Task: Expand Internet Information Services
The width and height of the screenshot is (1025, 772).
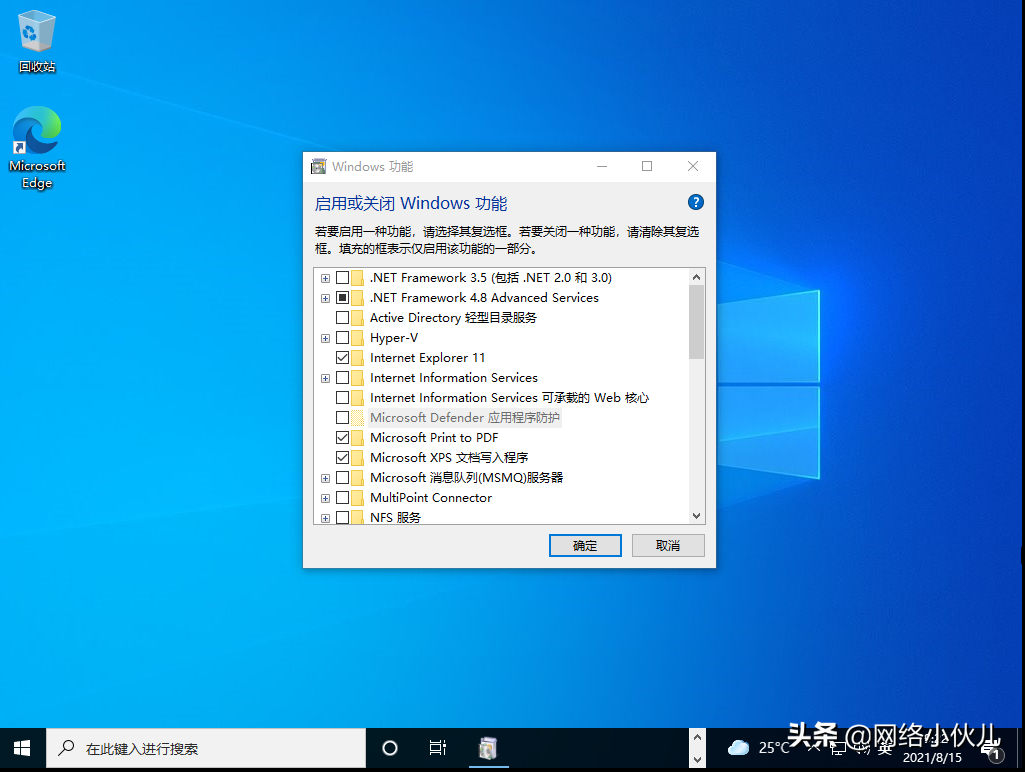Action: [x=325, y=377]
